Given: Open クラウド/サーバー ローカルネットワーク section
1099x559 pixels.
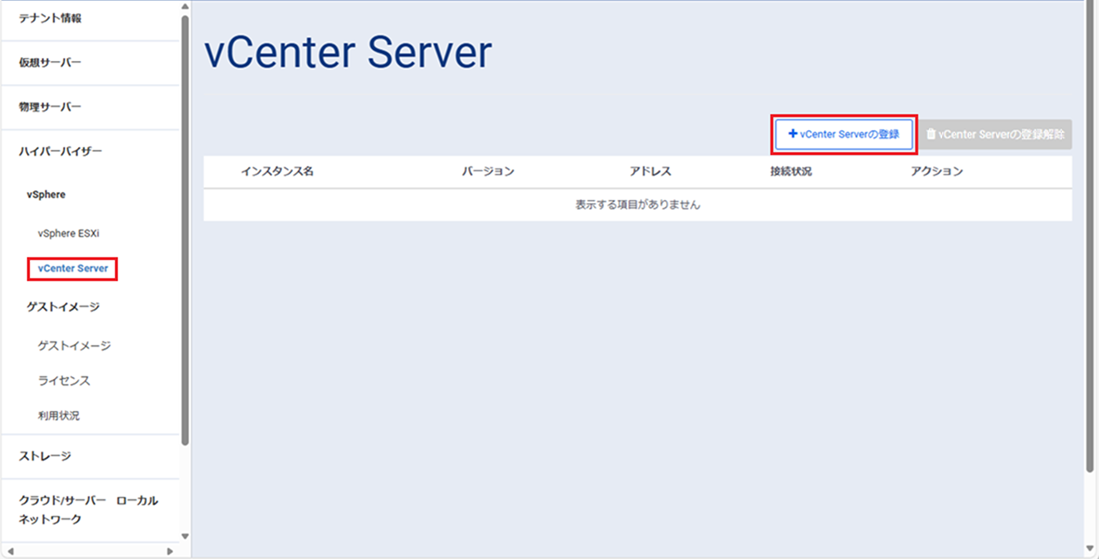Looking at the screenshot, I should (90, 510).
